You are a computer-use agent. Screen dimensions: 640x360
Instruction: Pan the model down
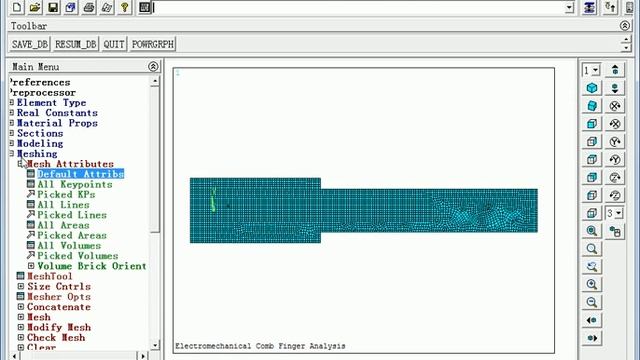[x=615, y=88]
